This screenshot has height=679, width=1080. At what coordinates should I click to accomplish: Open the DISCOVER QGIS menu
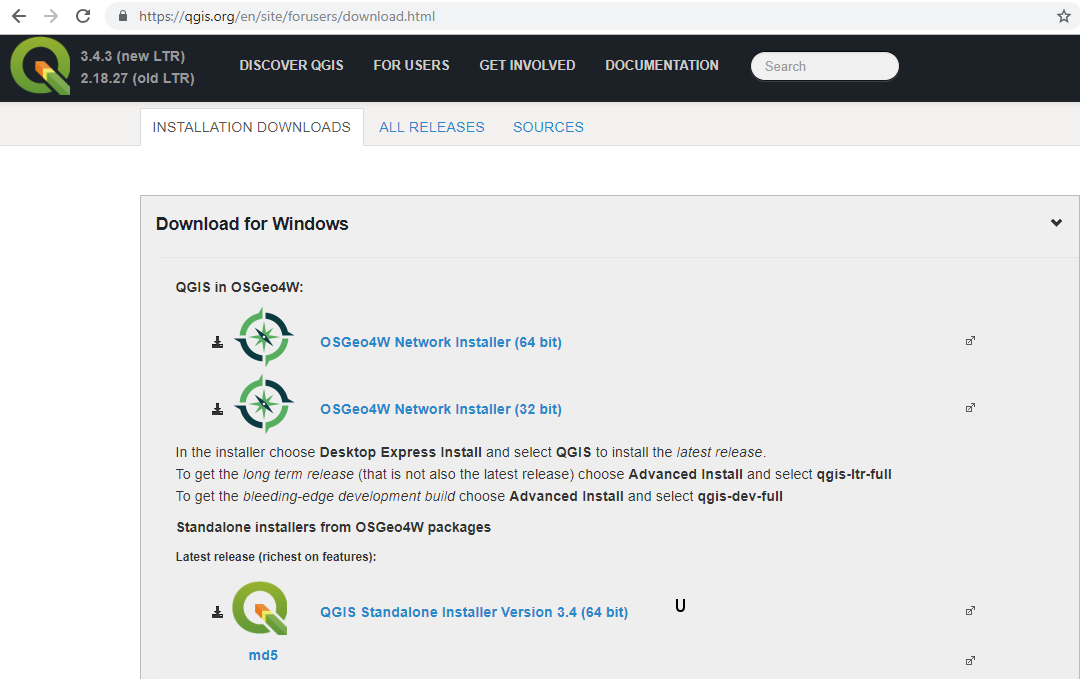coord(291,65)
